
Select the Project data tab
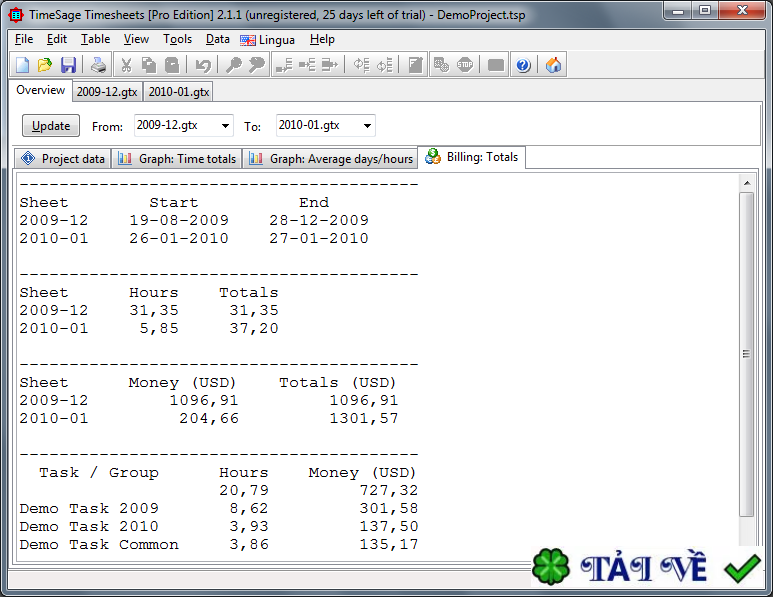tap(63, 159)
